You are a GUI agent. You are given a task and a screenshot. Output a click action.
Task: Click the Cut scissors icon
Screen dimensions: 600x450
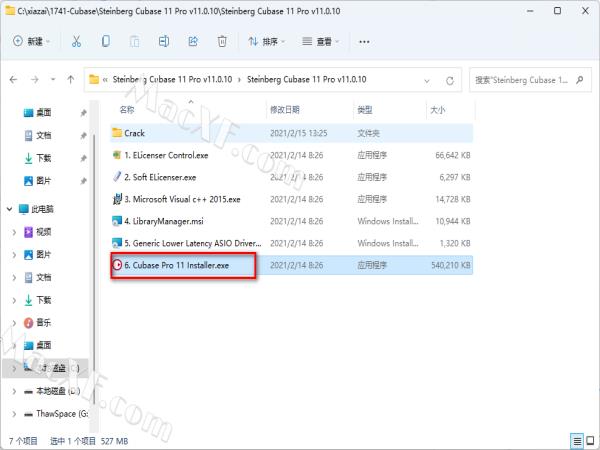76,41
